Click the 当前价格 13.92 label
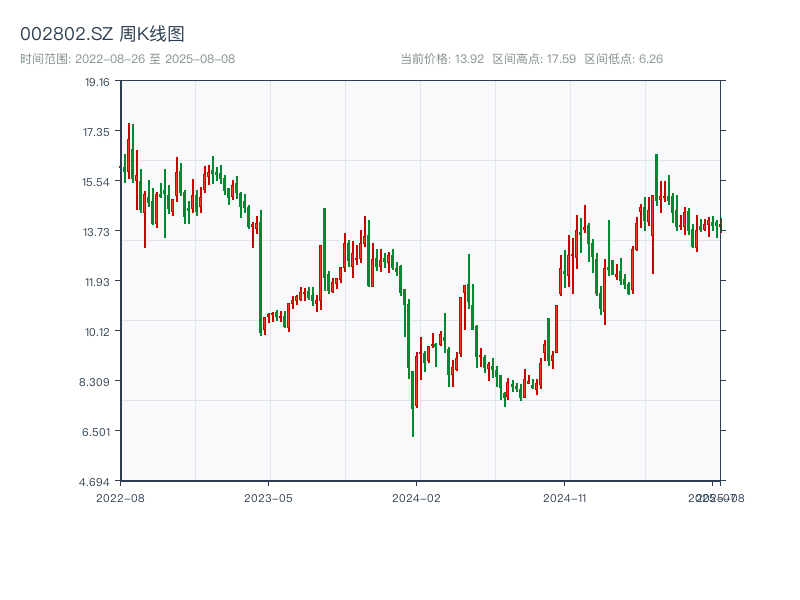Image resolution: width=800 pixels, height=600 pixels. [442, 59]
